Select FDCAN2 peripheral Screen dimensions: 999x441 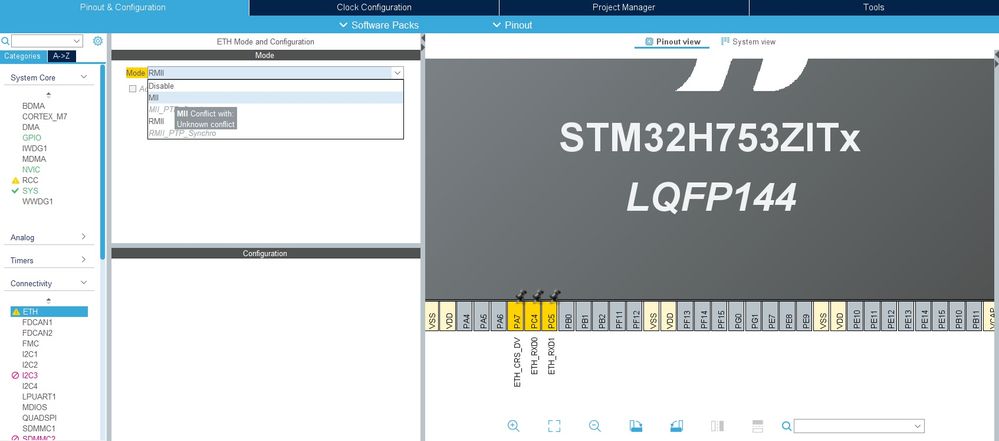coord(37,333)
